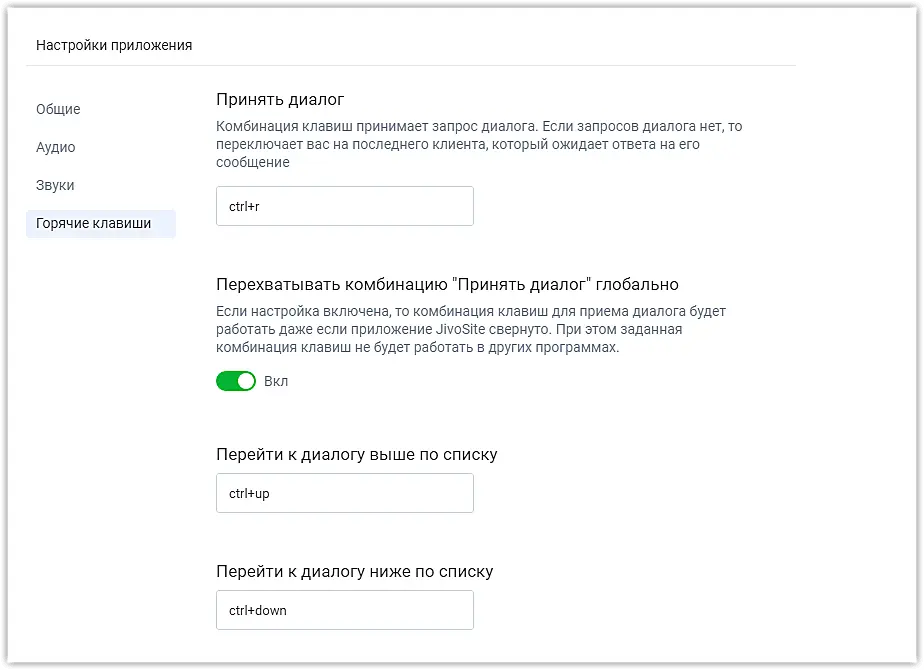Click the description starting Если настройка включена
Viewport: 924px width, 670px height.
click(470, 311)
